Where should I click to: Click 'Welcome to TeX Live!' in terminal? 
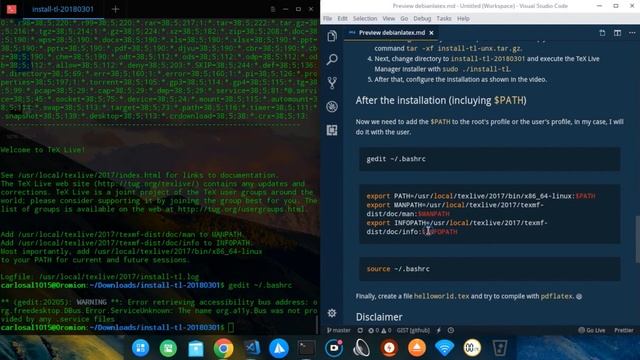[x=43, y=150]
